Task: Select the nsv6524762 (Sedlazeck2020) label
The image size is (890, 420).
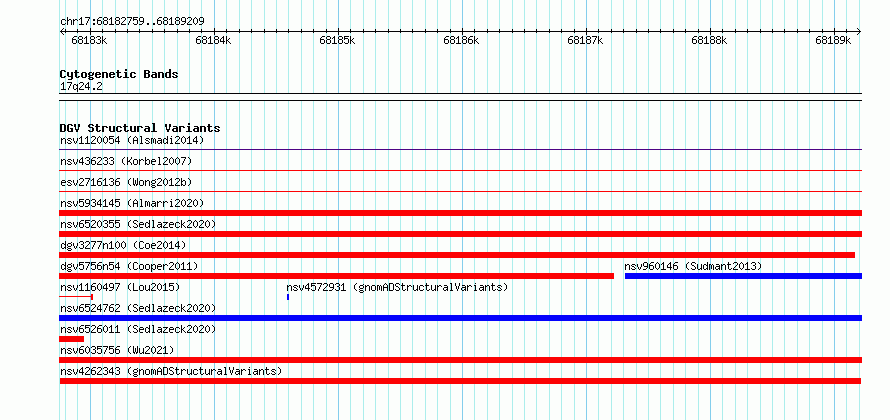Action: pyautogui.click(x=138, y=308)
